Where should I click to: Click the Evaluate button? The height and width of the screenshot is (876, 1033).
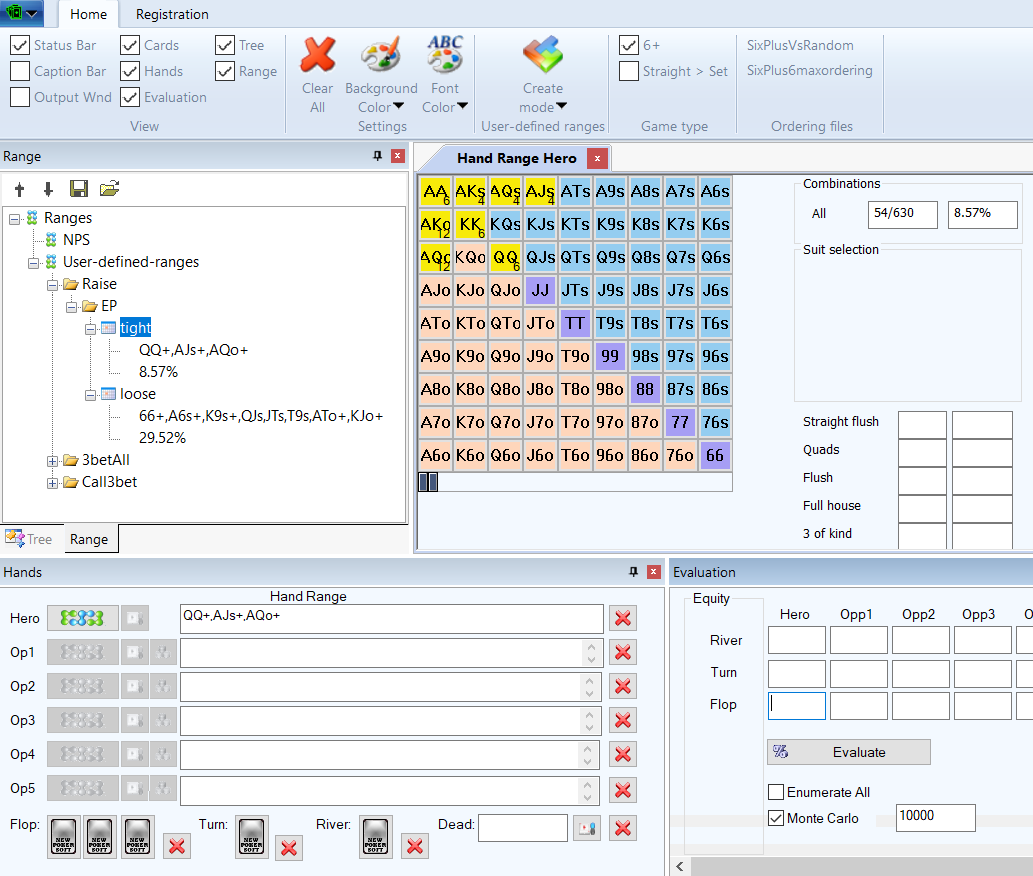tap(848, 752)
